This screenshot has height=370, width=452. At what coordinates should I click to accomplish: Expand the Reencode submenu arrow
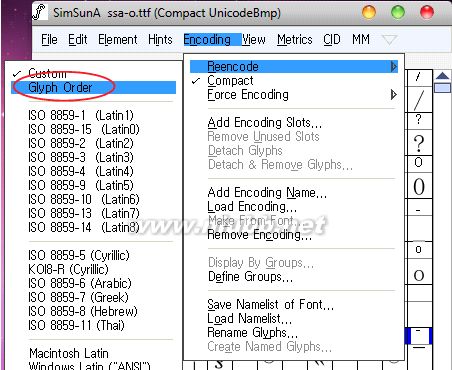click(x=394, y=67)
